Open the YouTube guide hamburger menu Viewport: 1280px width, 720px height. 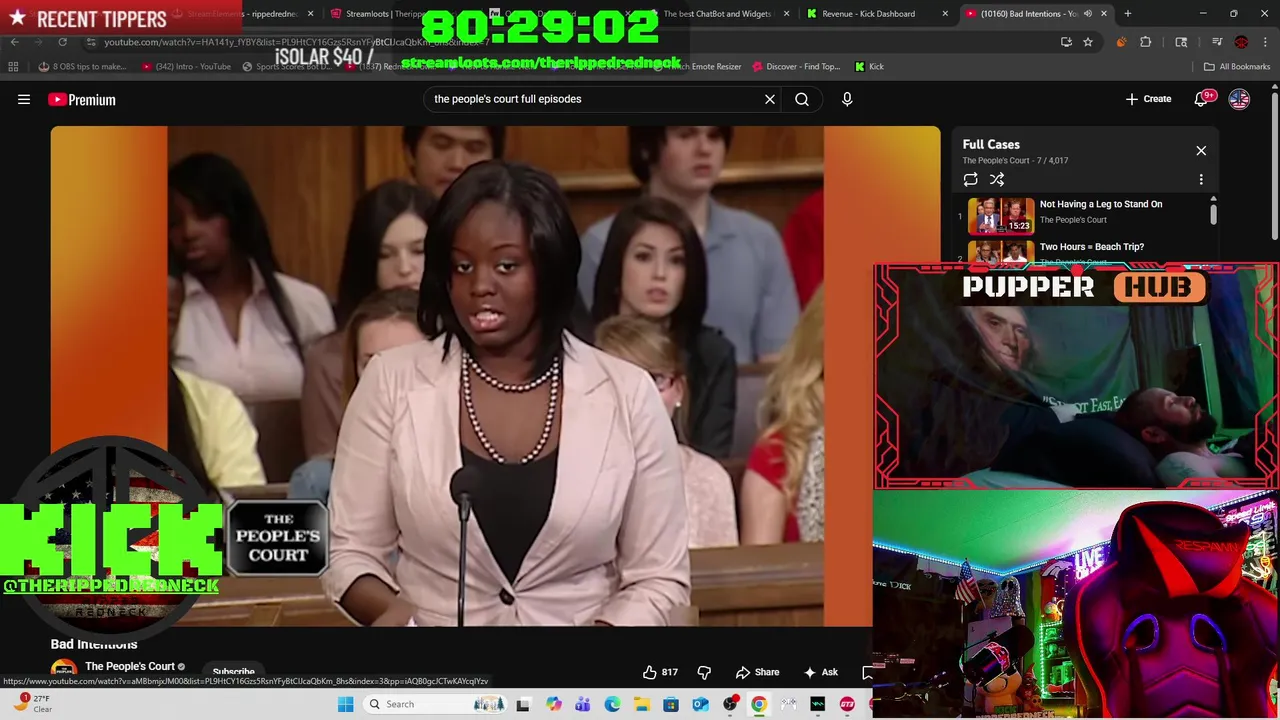(x=24, y=99)
